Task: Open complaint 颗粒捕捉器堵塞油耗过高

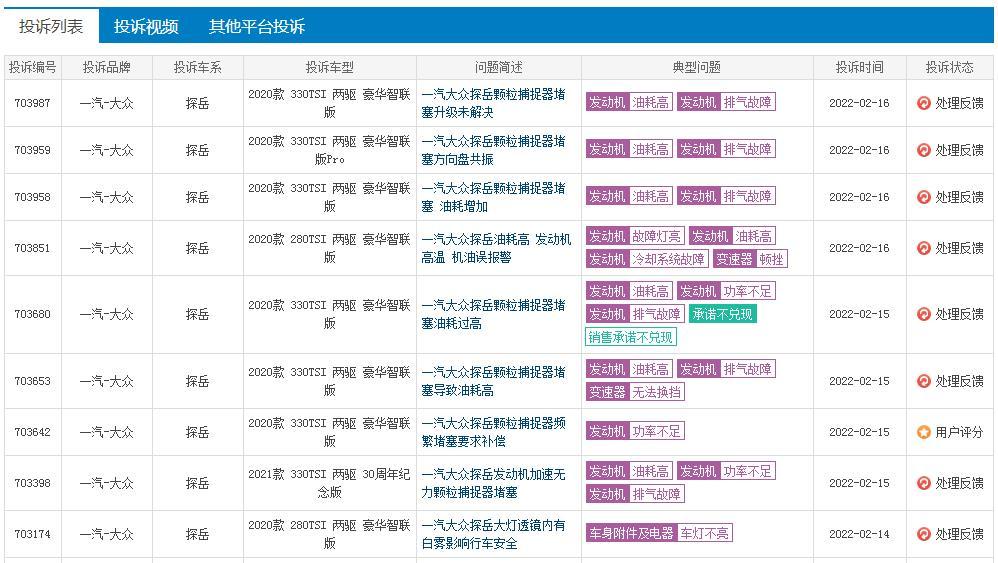Action: coord(493,314)
